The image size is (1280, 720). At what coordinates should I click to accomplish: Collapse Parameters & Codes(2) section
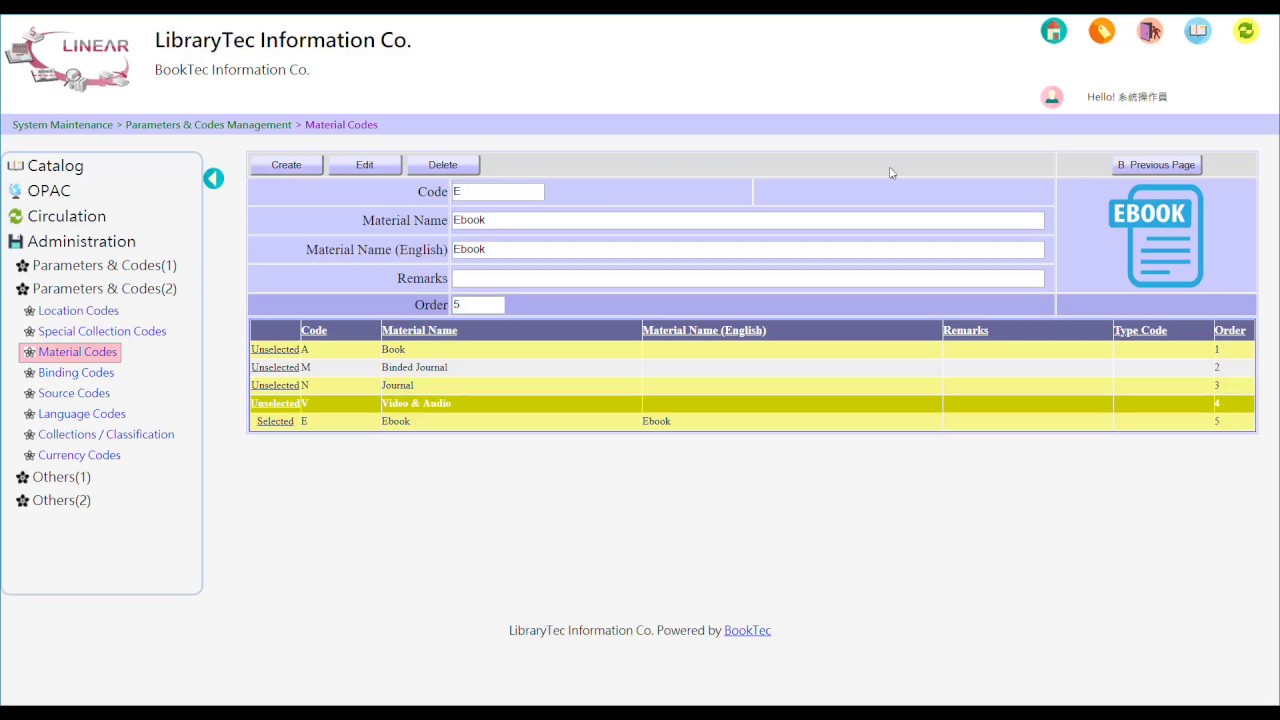(105, 289)
